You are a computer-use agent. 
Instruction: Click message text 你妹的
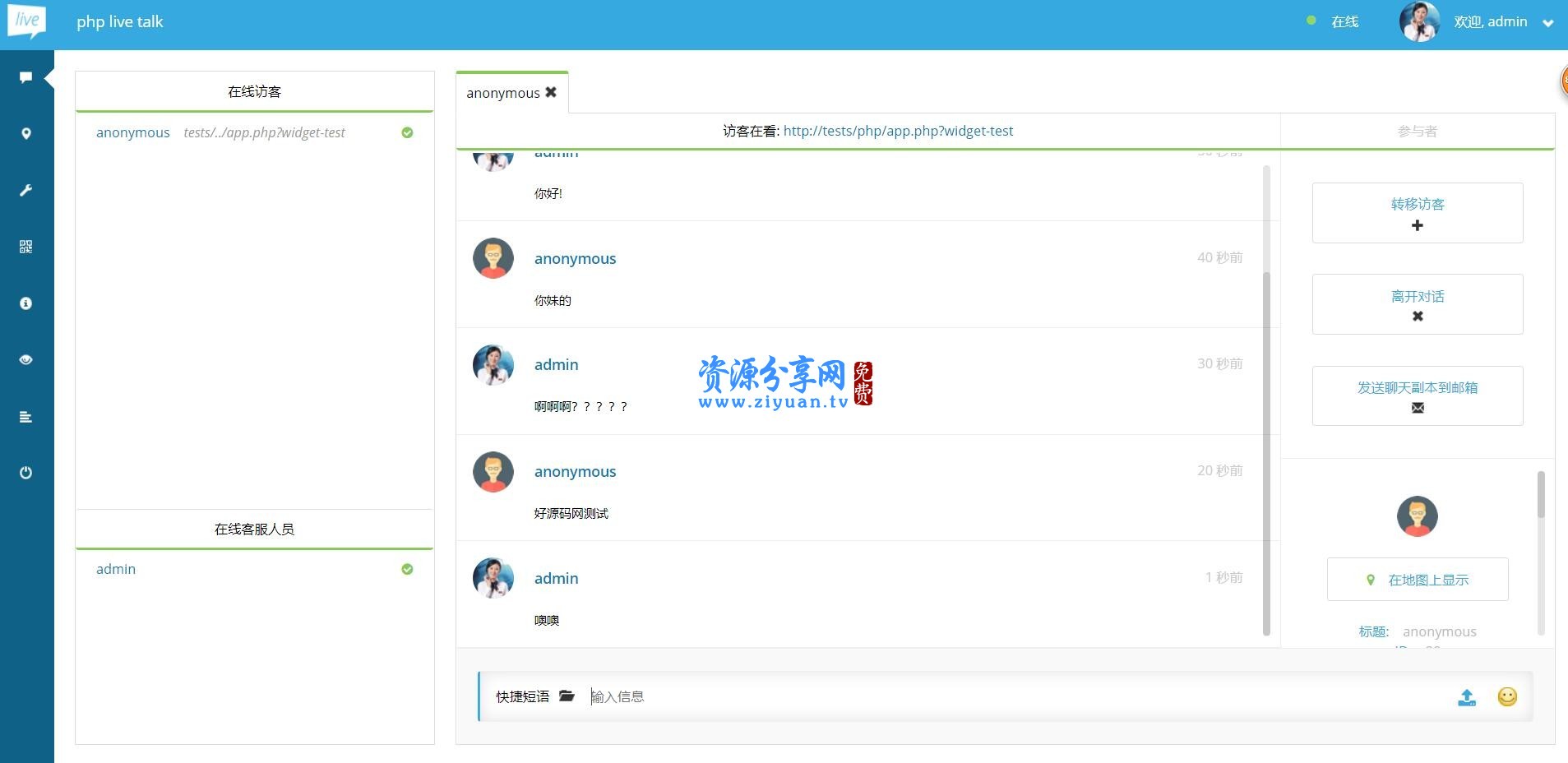pos(553,300)
